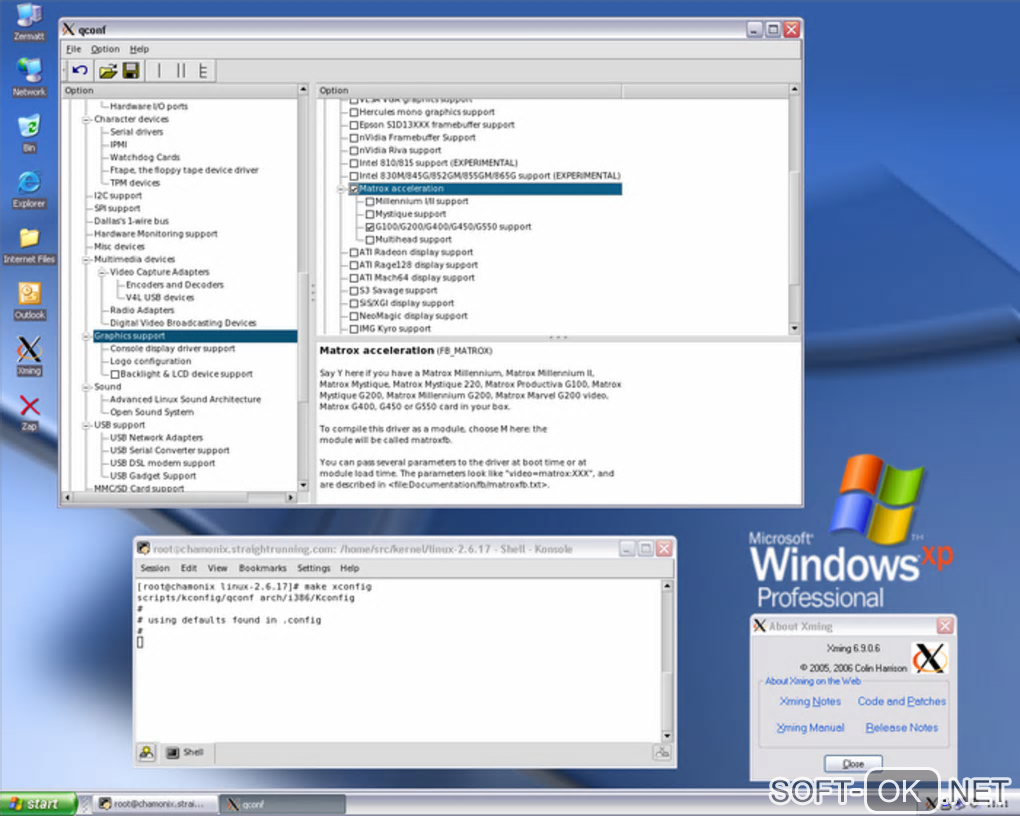This screenshot has width=1020, height=816.
Task: Switch to single view toolbar icon
Action: tap(159, 70)
